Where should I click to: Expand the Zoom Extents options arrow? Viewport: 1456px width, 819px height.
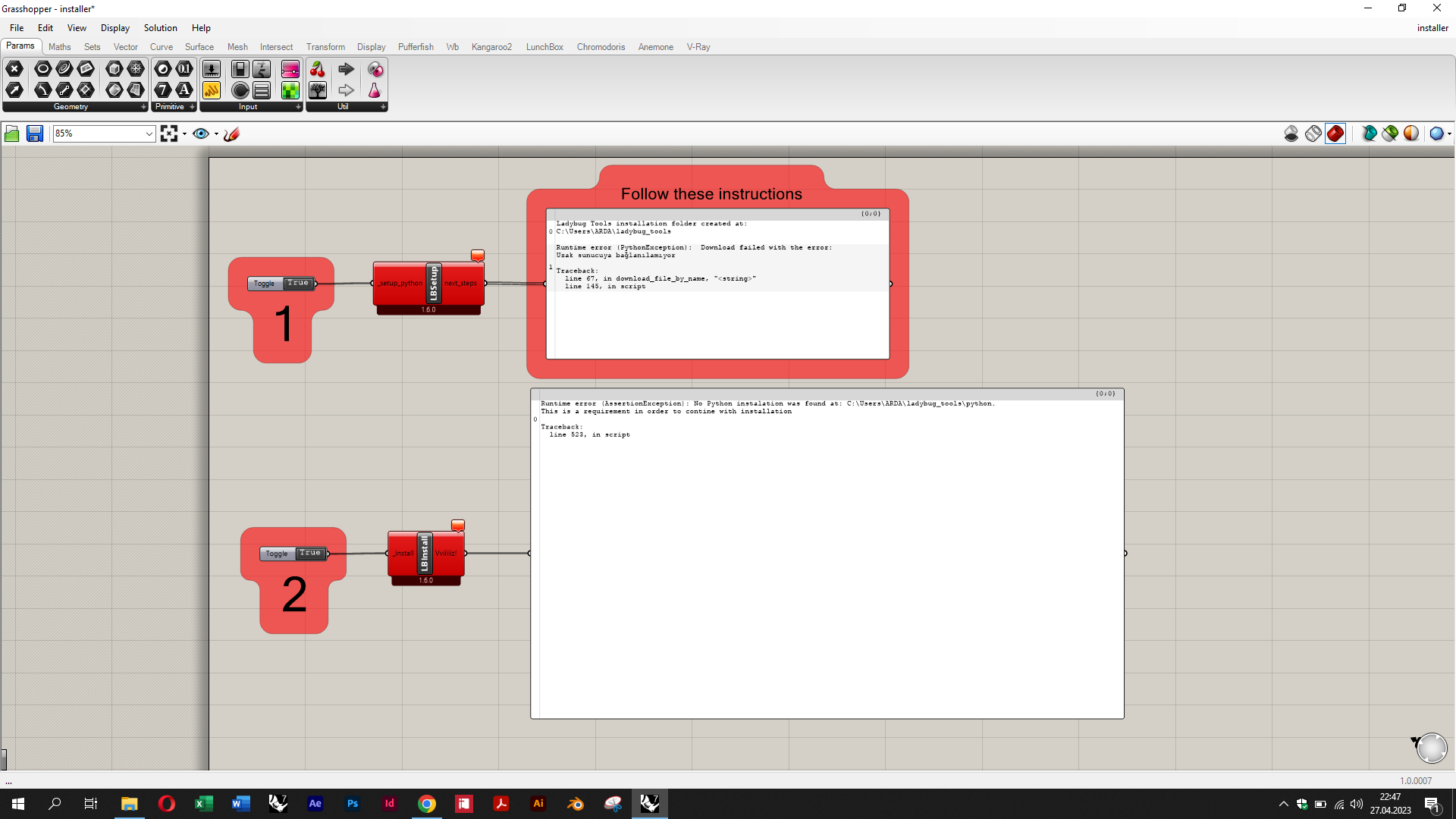pos(184,134)
